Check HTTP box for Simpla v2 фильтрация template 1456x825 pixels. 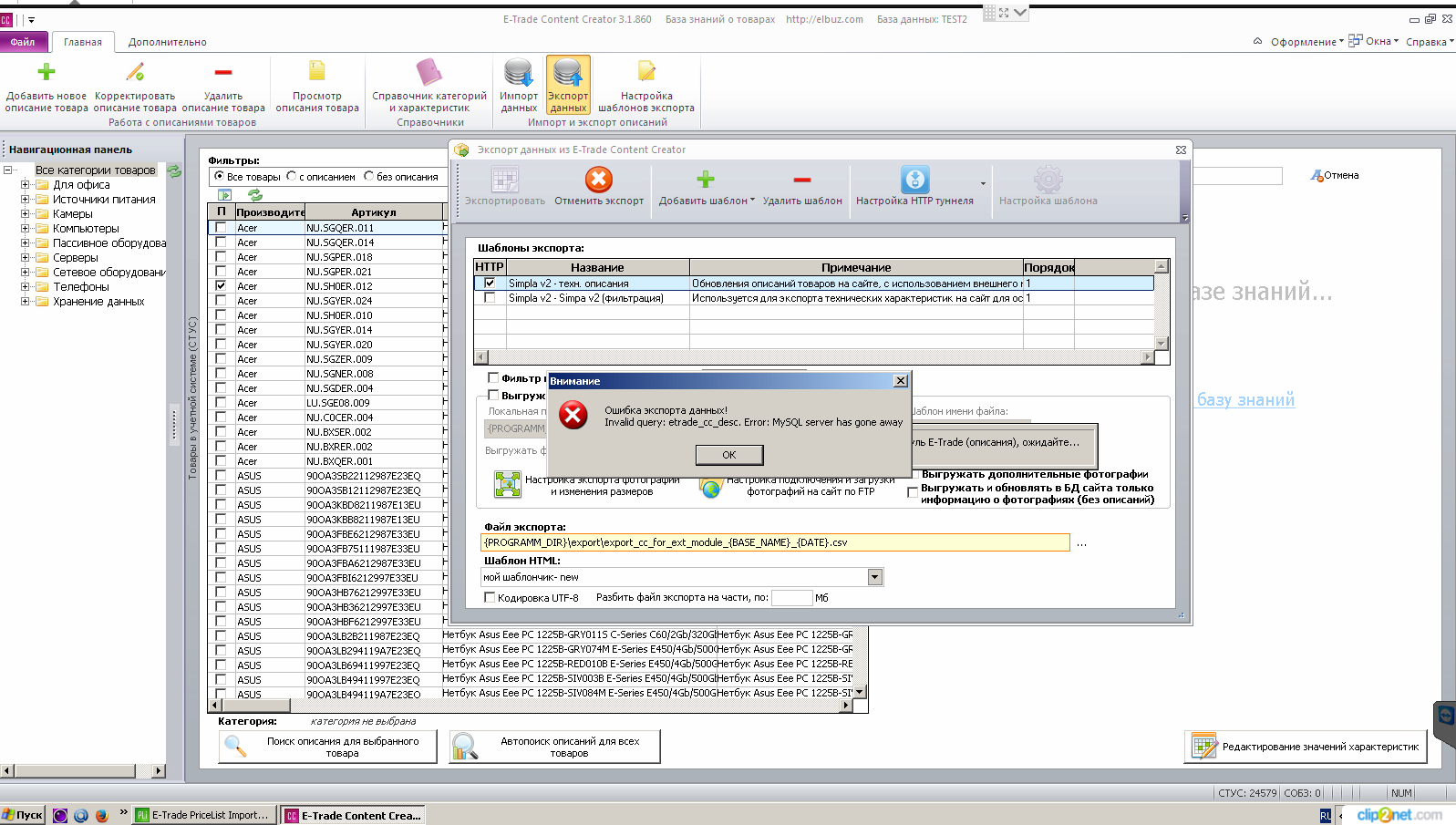pyautogui.click(x=490, y=298)
